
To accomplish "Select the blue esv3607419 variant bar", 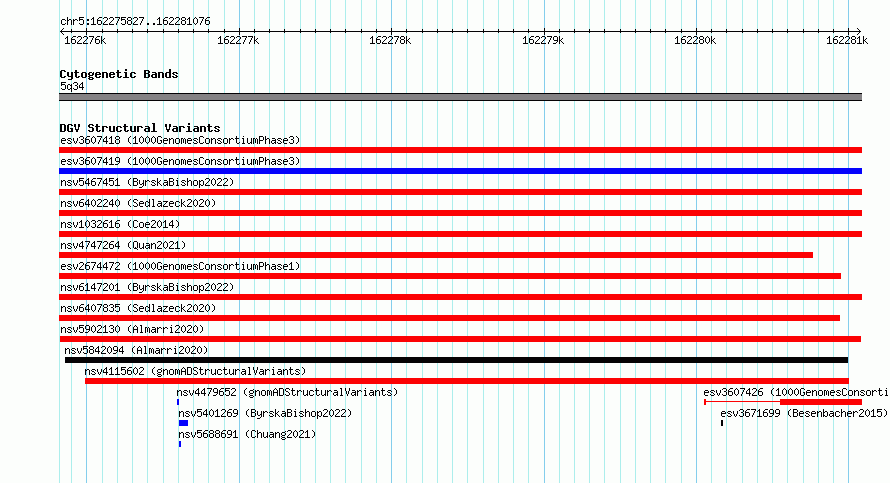I will tap(460, 171).
